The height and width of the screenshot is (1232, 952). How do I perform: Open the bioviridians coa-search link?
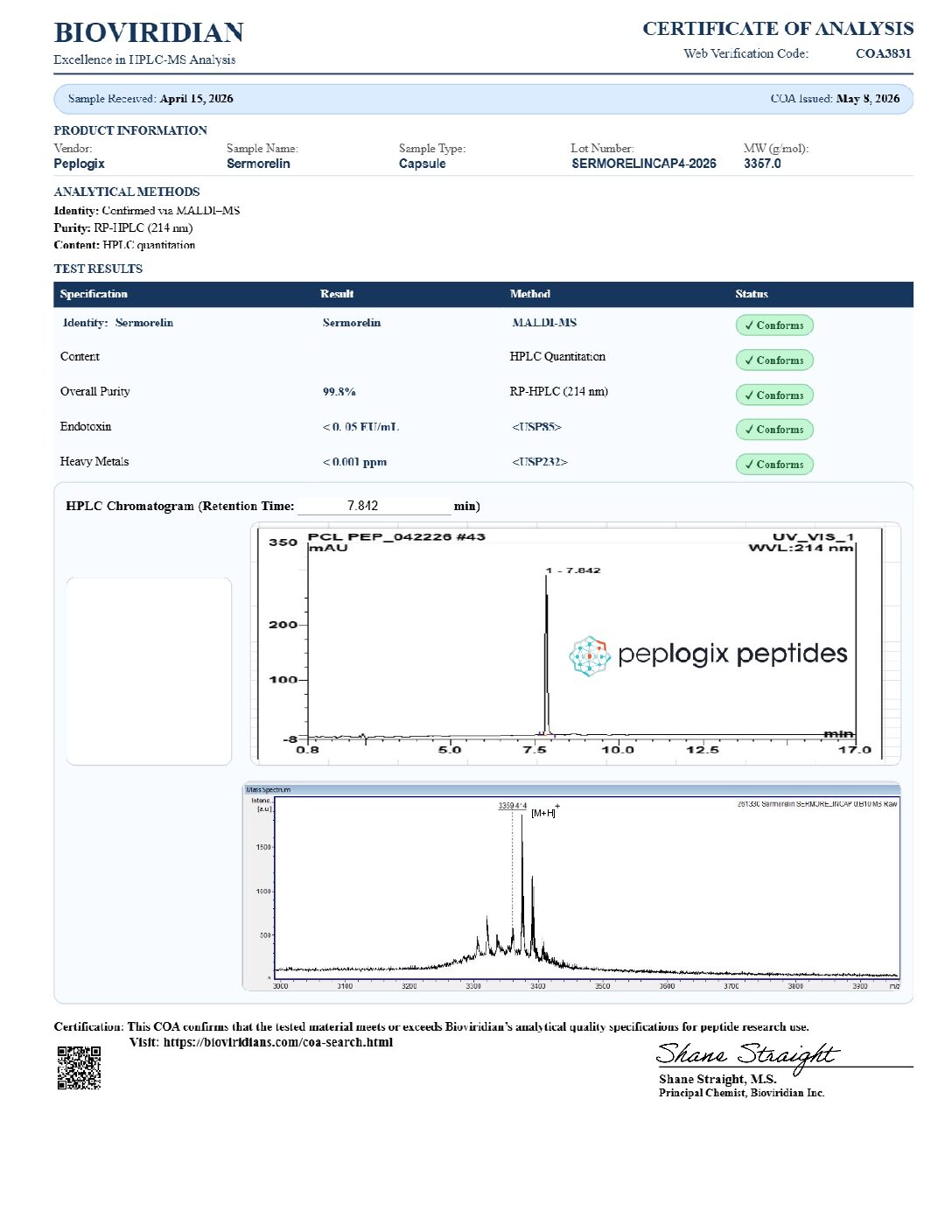click(277, 1042)
